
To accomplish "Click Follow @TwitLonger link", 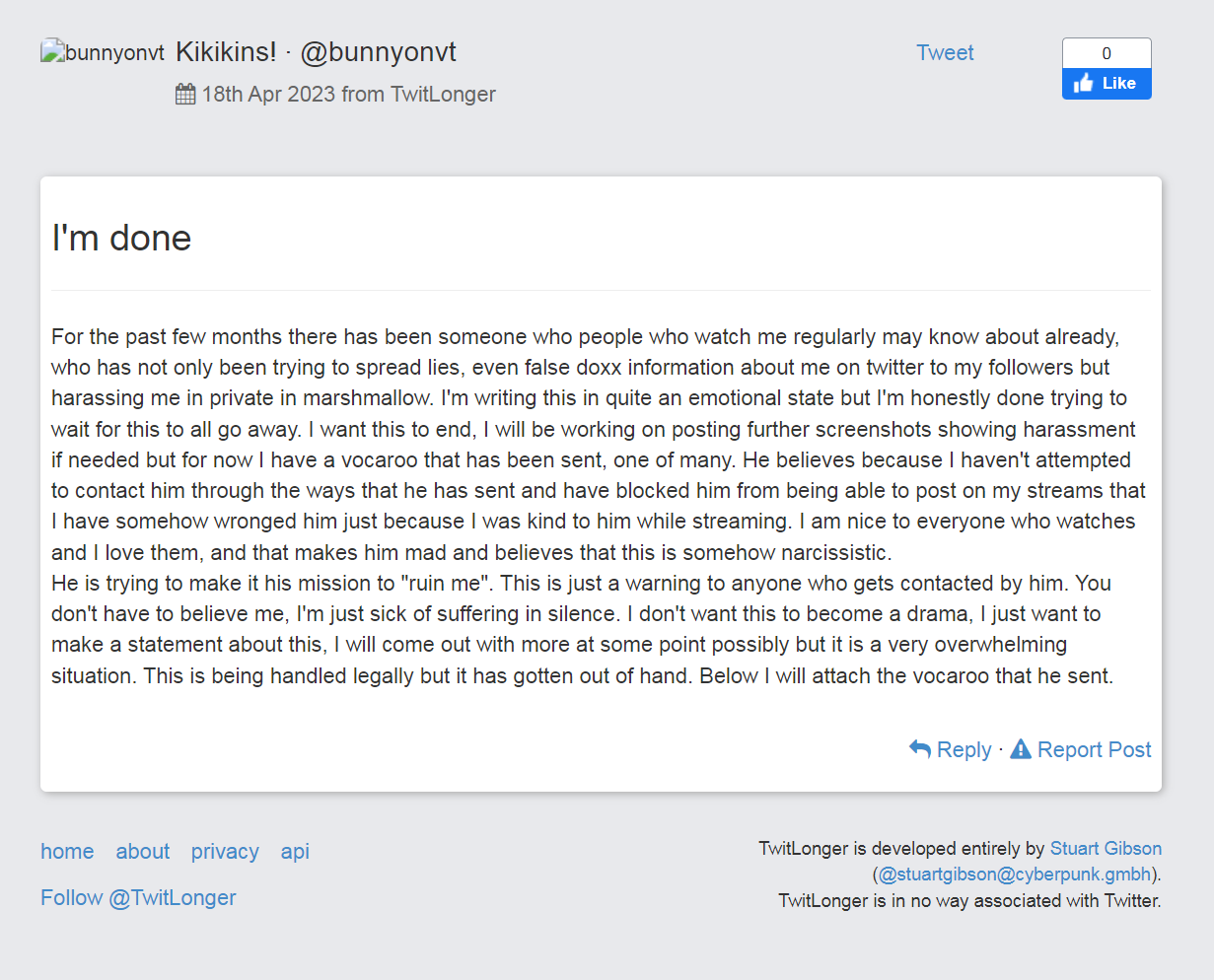I will (138, 897).
